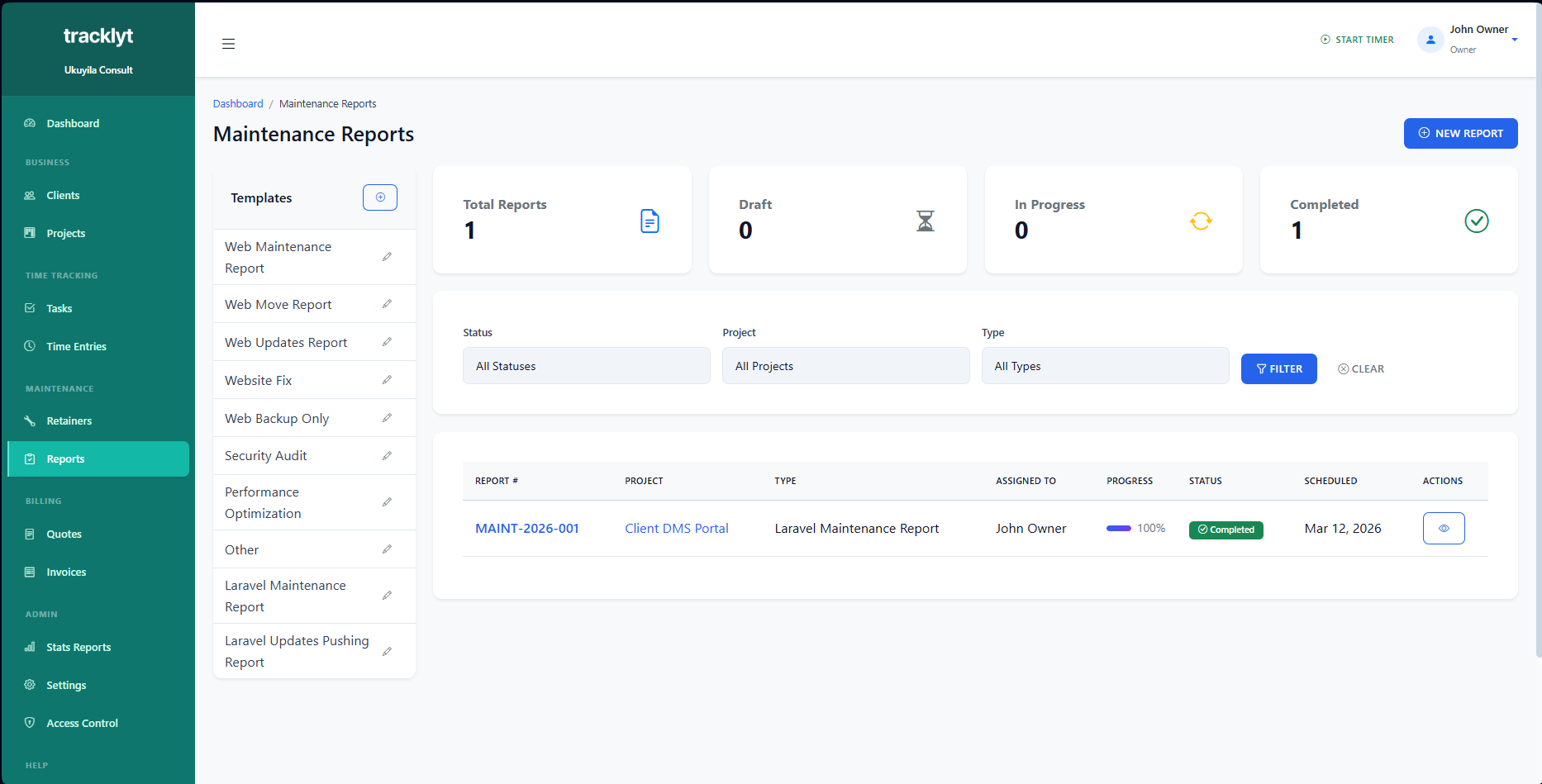Open the MAINT-2026-001 report link
The height and width of the screenshot is (784, 1542).
coord(526,529)
